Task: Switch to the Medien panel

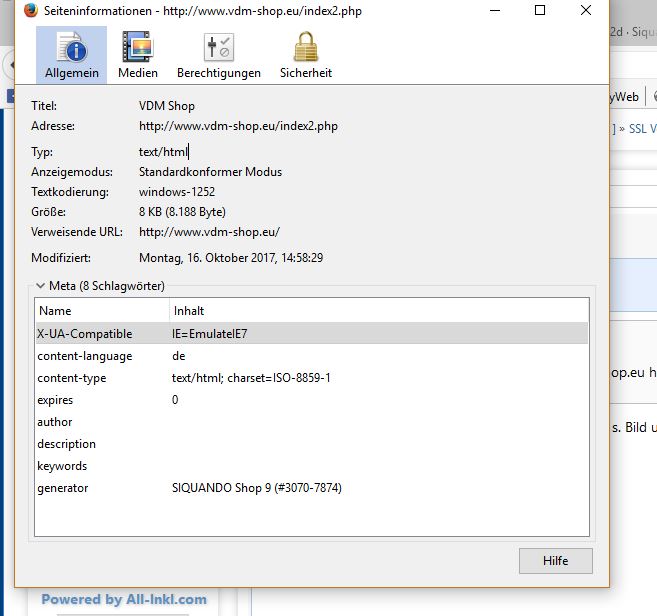Action: pos(137,55)
